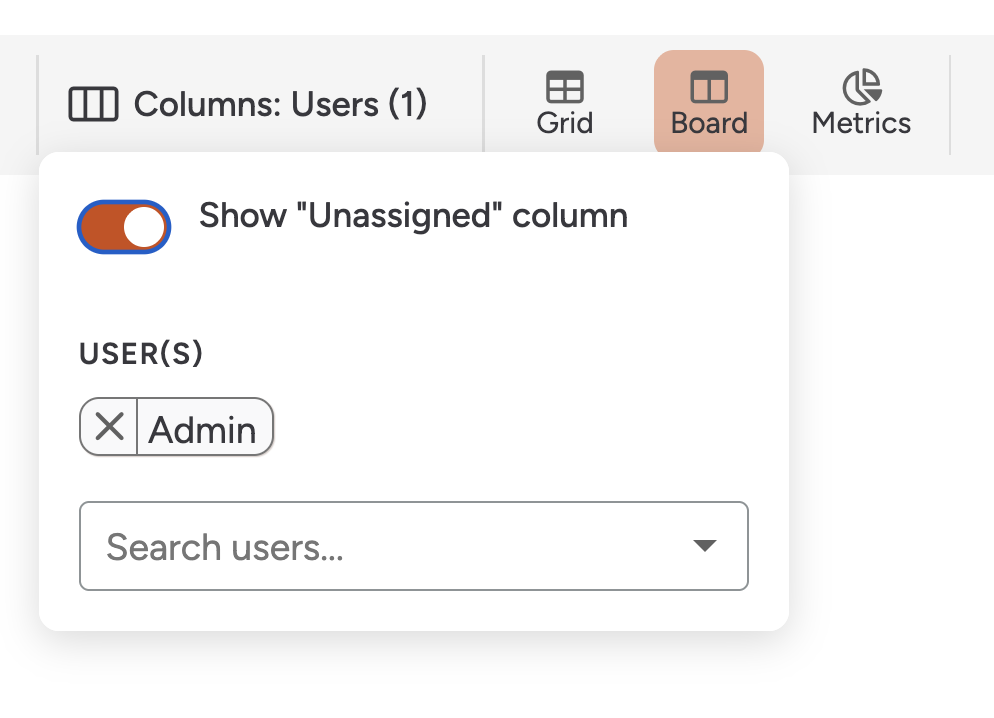Expand the Search users dropdown arrow
Screen dimensions: 994x718
tap(705, 546)
